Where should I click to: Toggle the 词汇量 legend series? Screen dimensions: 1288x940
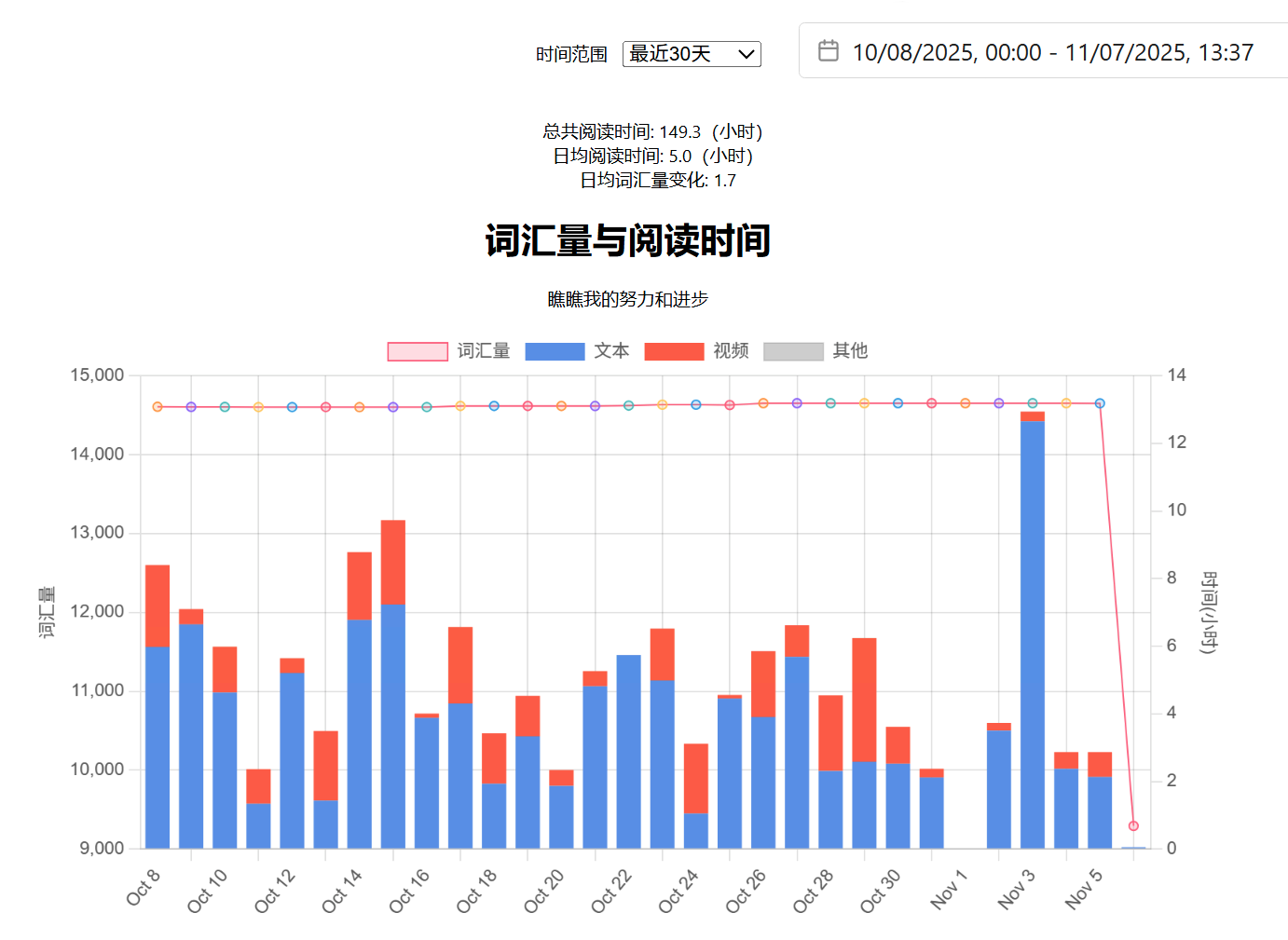point(418,351)
